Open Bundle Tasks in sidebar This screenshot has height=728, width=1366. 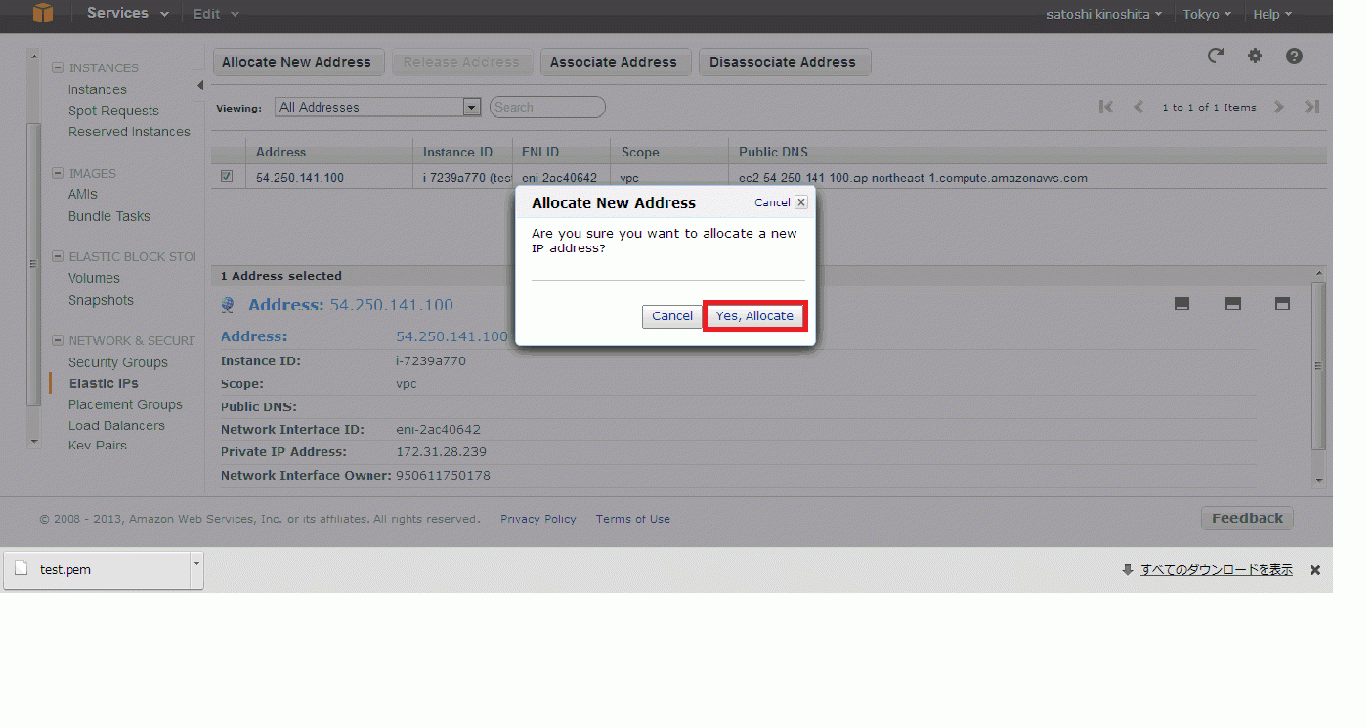click(x=109, y=216)
